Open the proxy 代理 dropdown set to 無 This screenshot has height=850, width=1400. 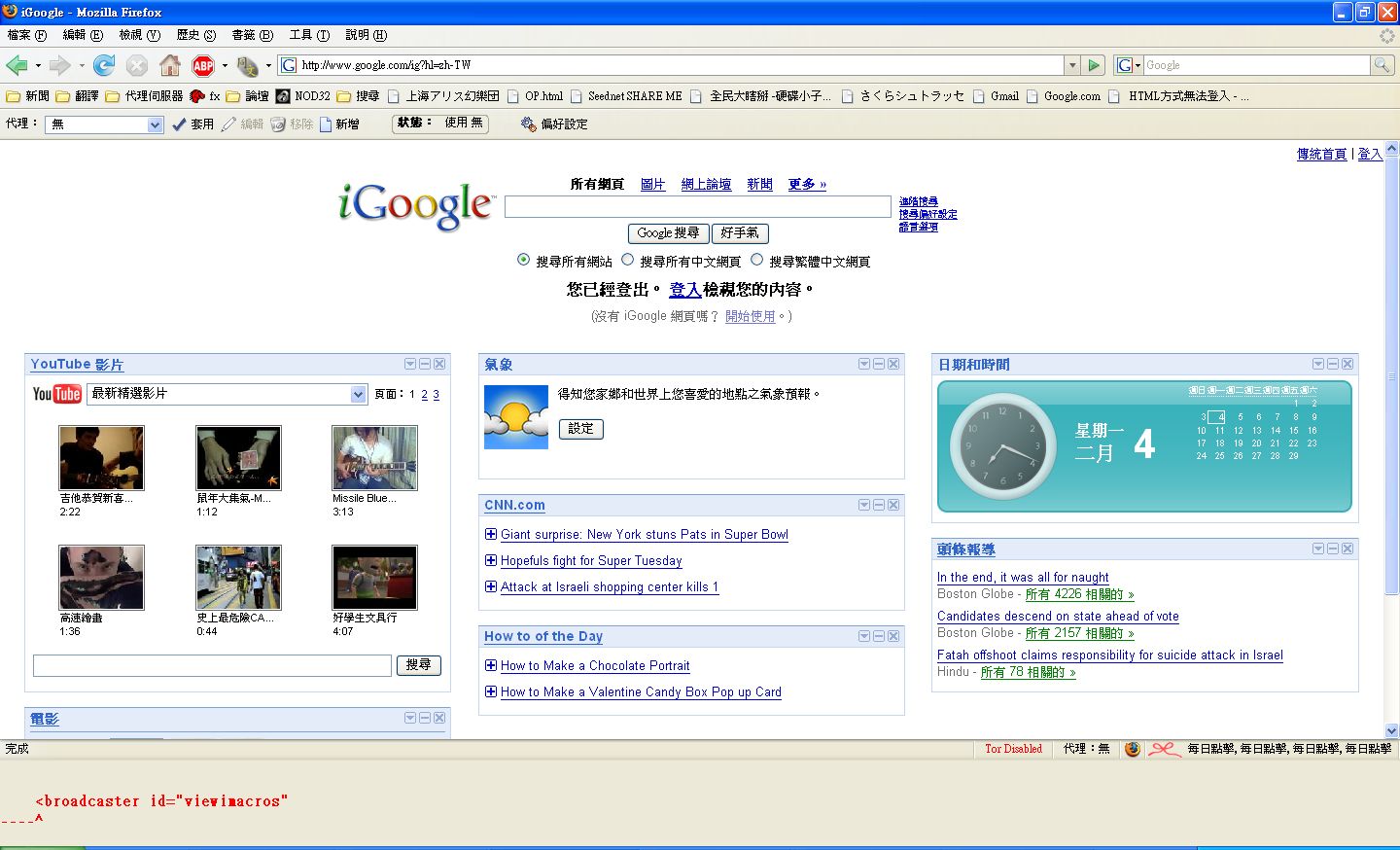(x=155, y=124)
